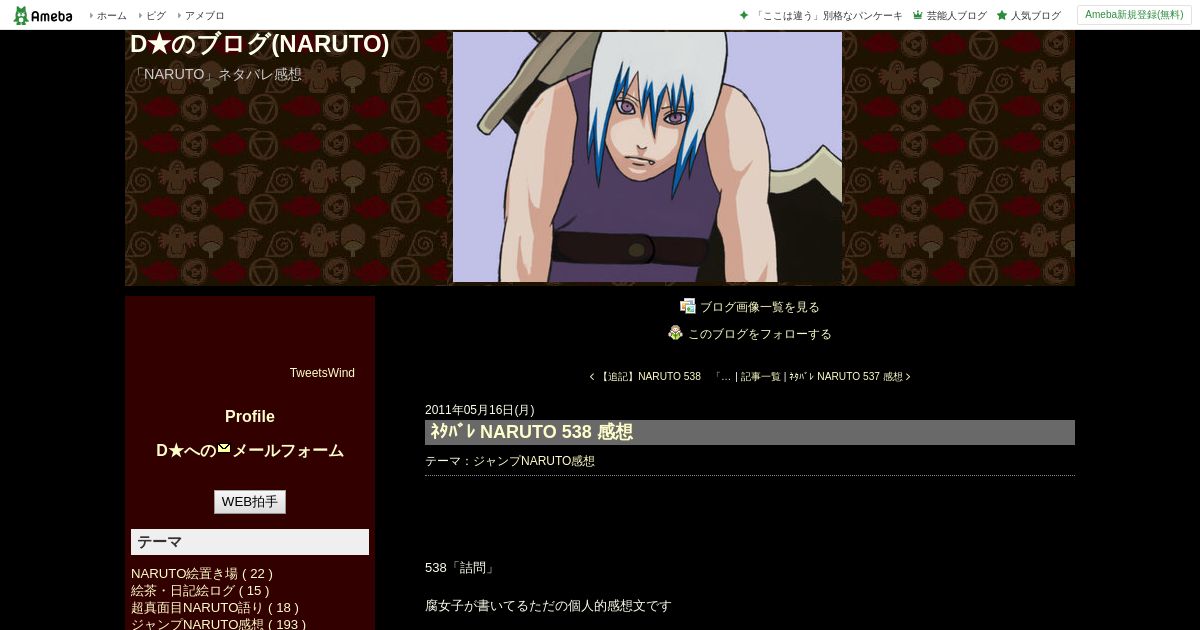Open theme NARUTO絵置き場 ( 22 )
This screenshot has height=630, width=1200.
(202, 573)
